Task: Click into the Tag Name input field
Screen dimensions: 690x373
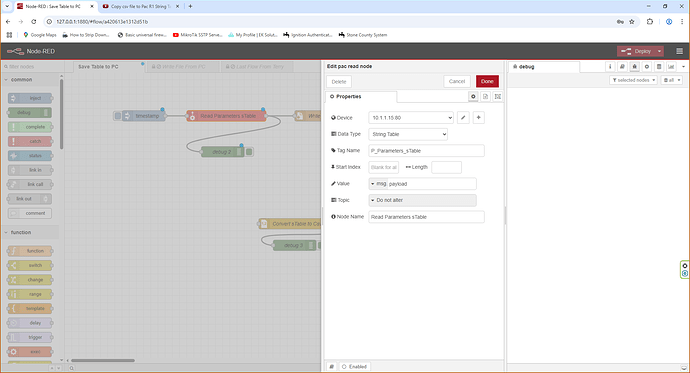Action: 426,151
